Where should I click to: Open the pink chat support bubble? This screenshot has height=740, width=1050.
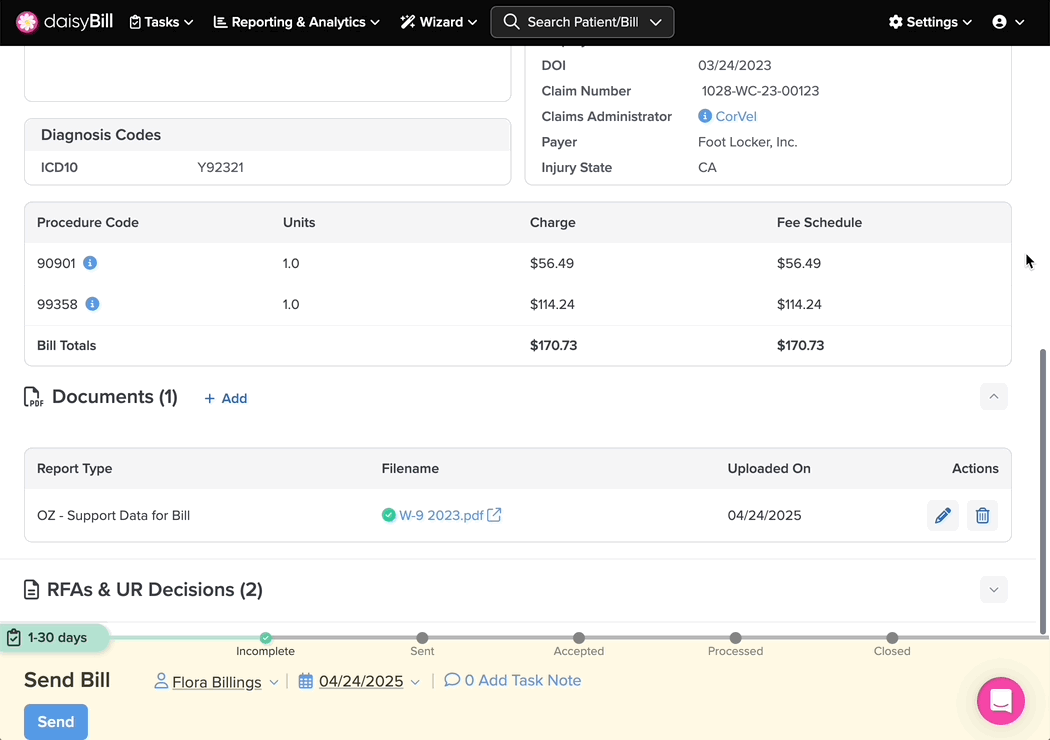click(1000, 701)
